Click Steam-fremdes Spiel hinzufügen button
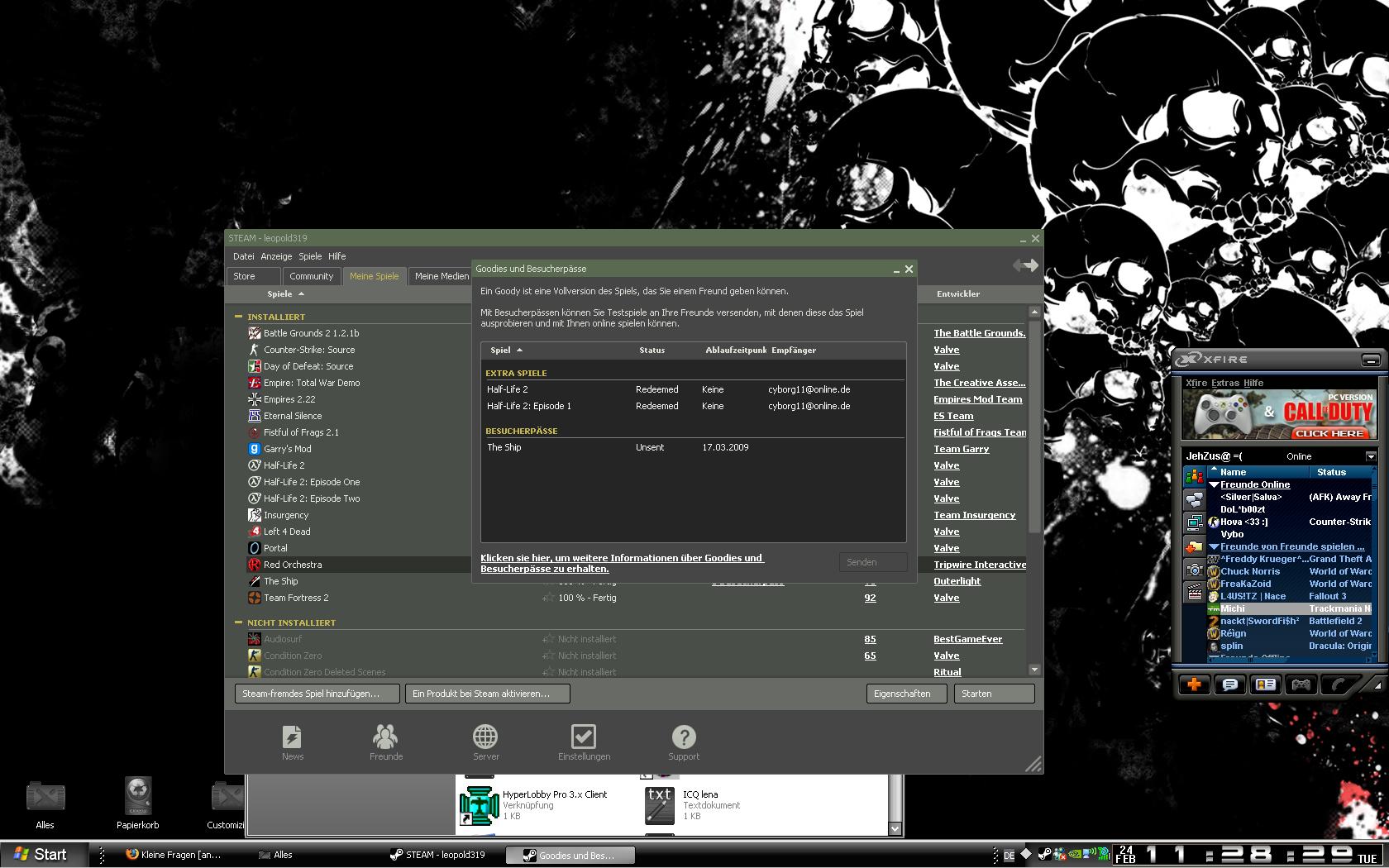Screen dimensions: 1389x868 (317, 694)
